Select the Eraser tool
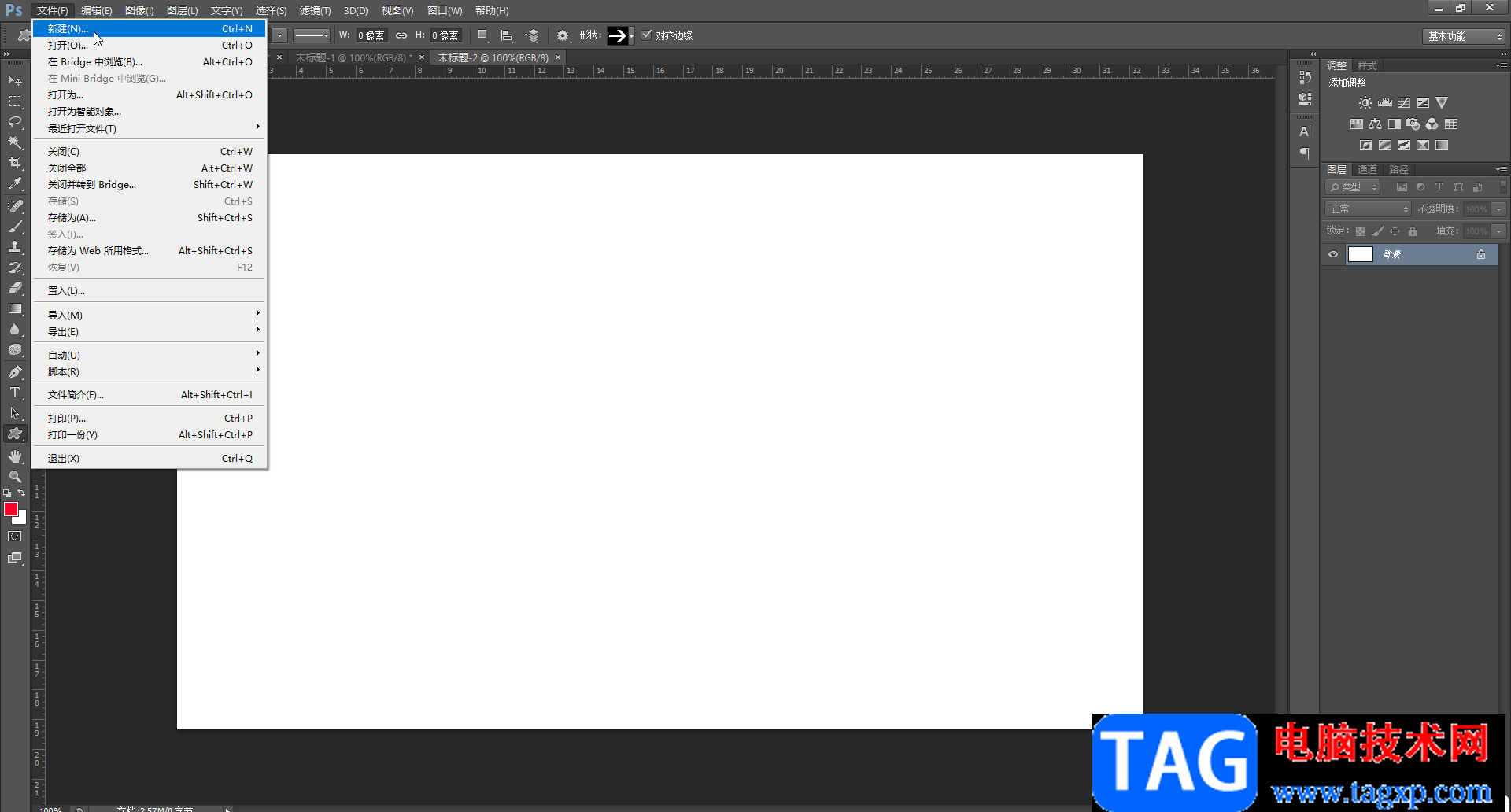 coord(15,288)
